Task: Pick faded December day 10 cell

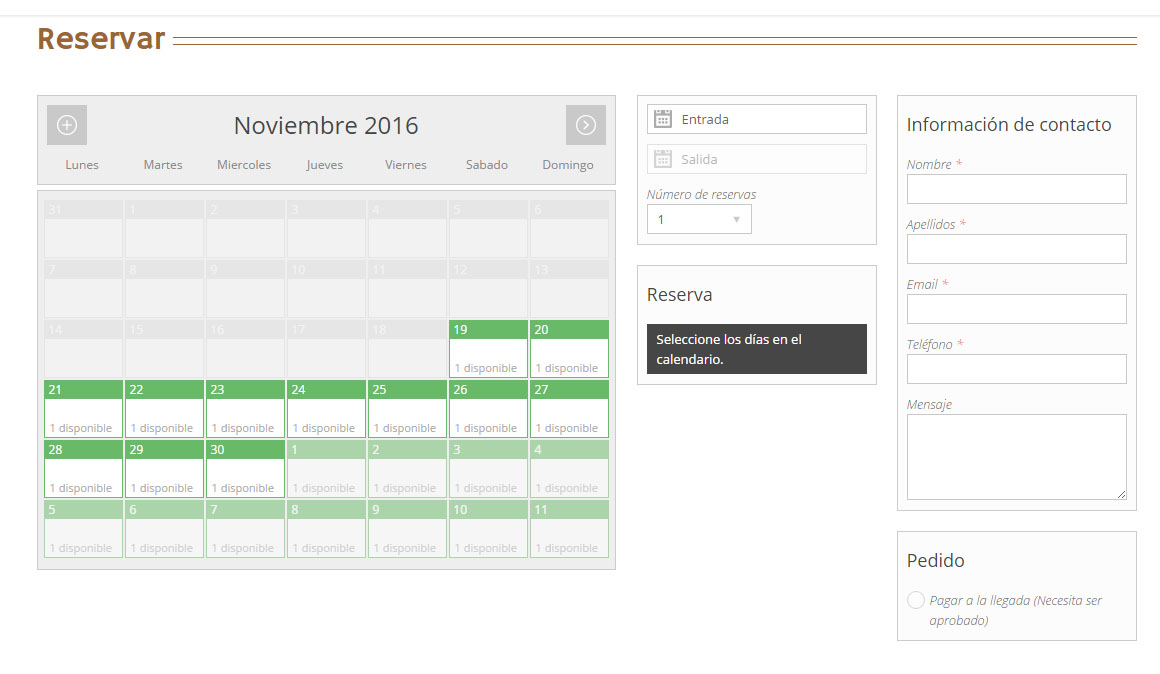Action: click(488, 529)
